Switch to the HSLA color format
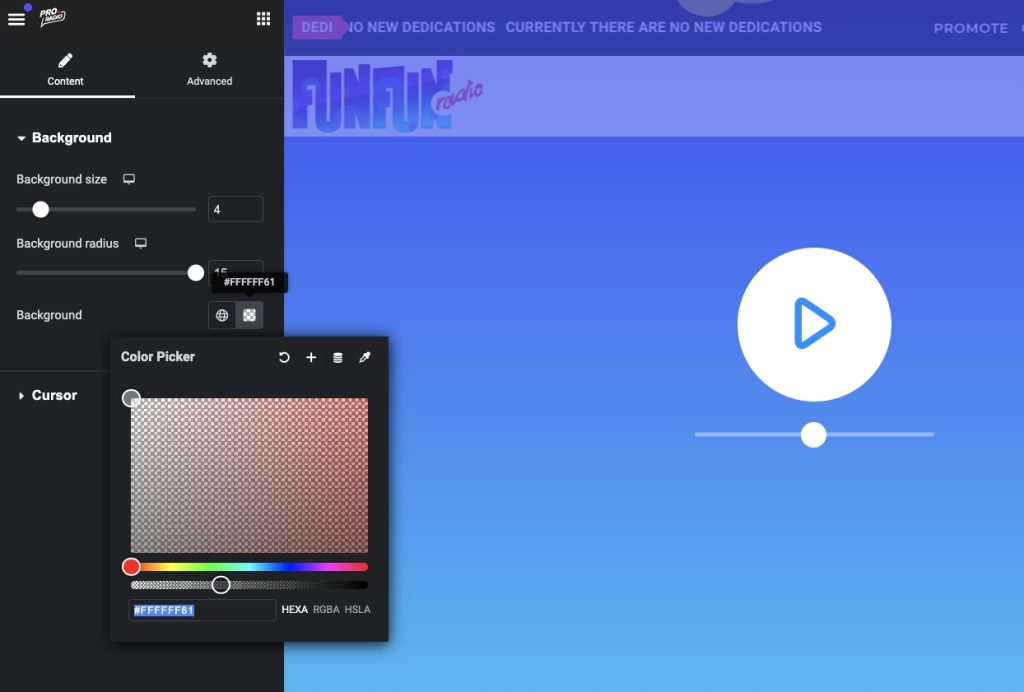 (x=357, y=610)
